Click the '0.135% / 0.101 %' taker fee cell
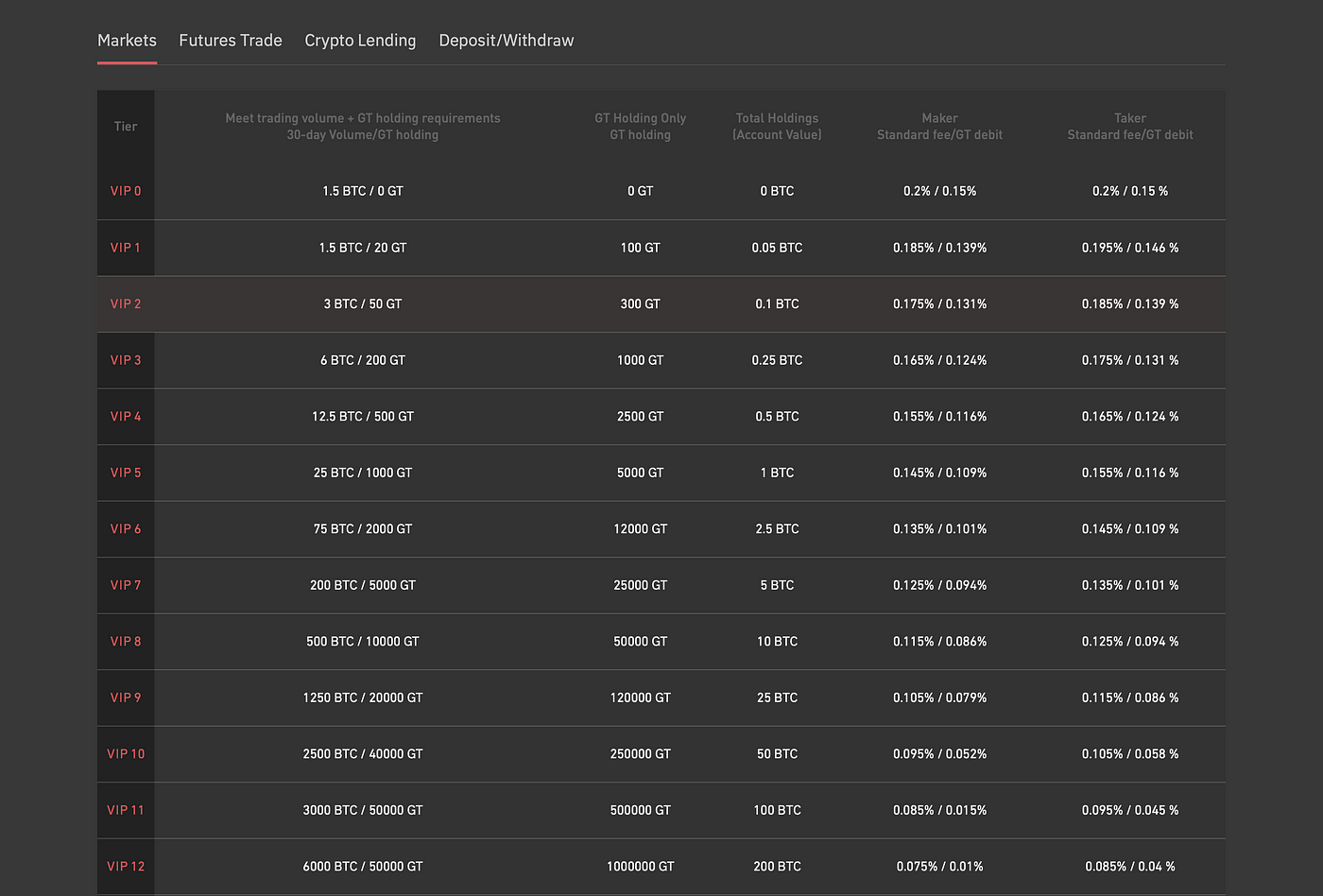The height and width of the screenshot is (896, 1323). tap(1130, 585)
